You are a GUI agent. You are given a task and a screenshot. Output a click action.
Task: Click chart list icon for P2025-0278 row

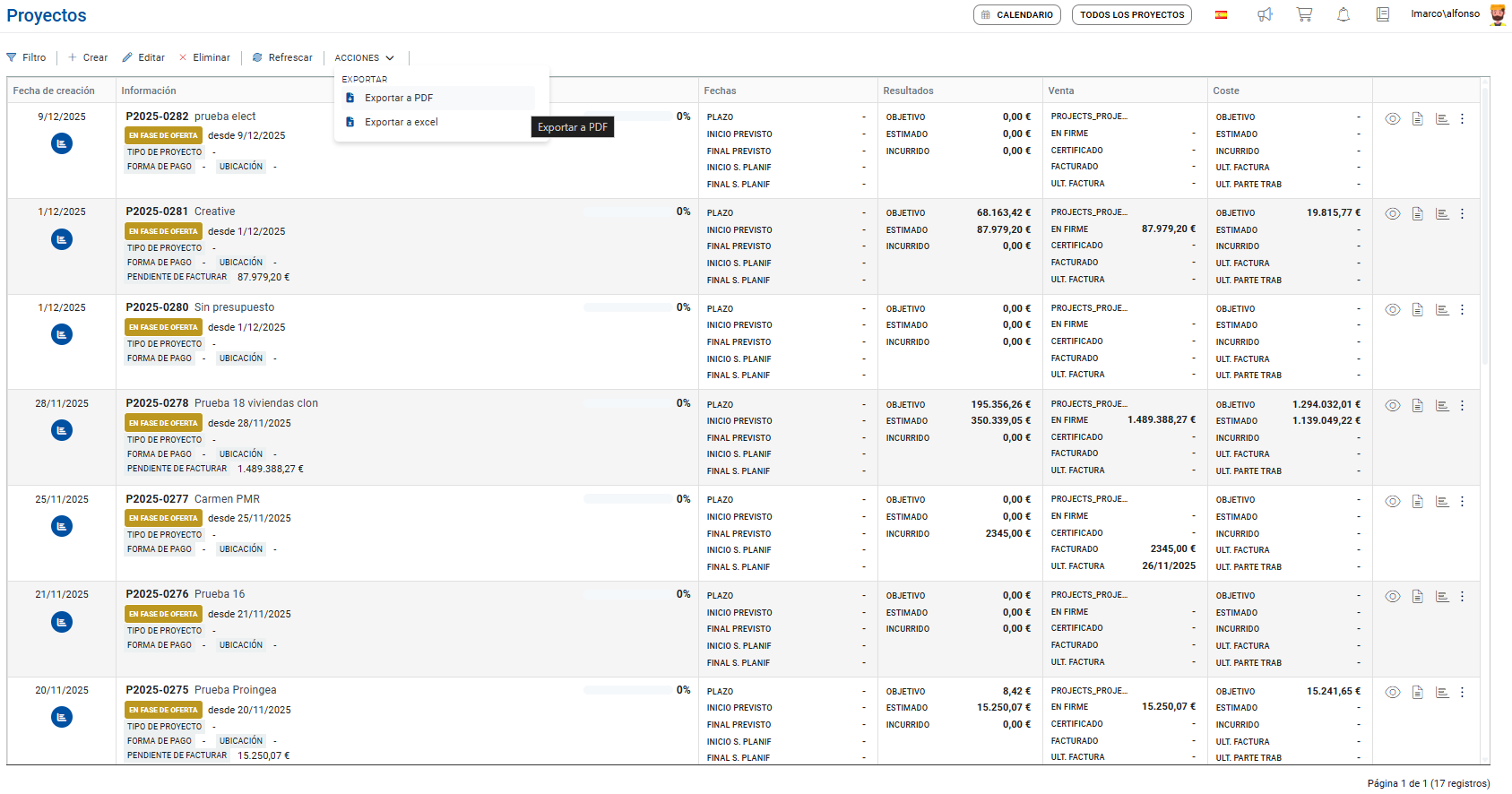[x=1442, y=405]
